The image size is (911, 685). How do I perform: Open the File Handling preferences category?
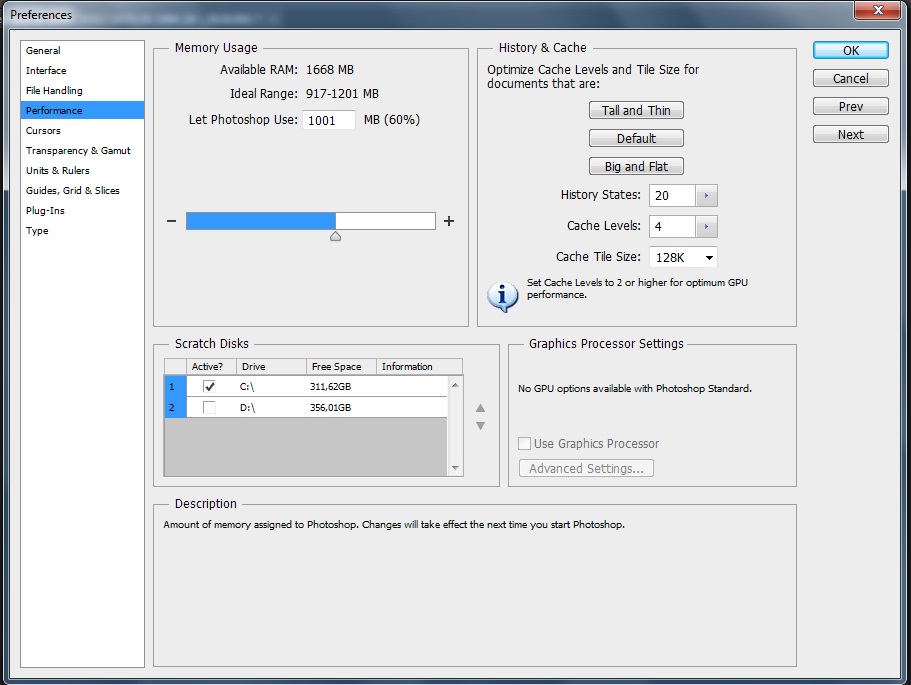[x=54, y=91]
